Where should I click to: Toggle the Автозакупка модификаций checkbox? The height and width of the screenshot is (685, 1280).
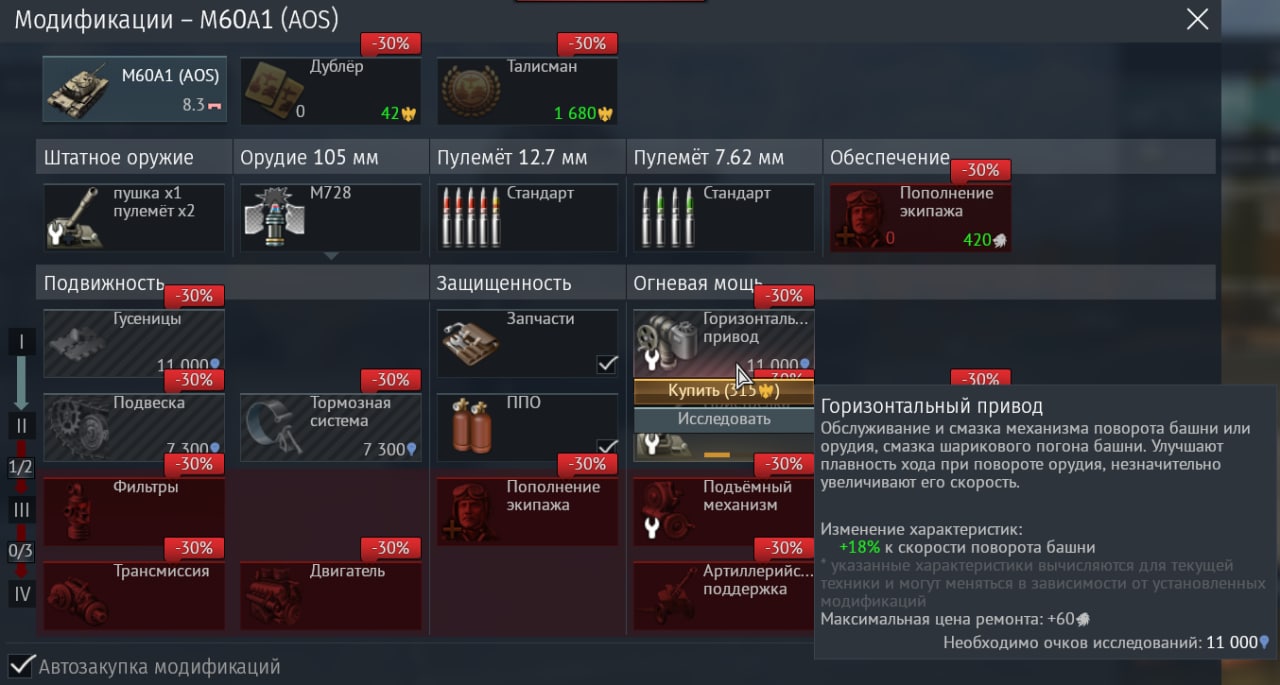click(19, 666)
